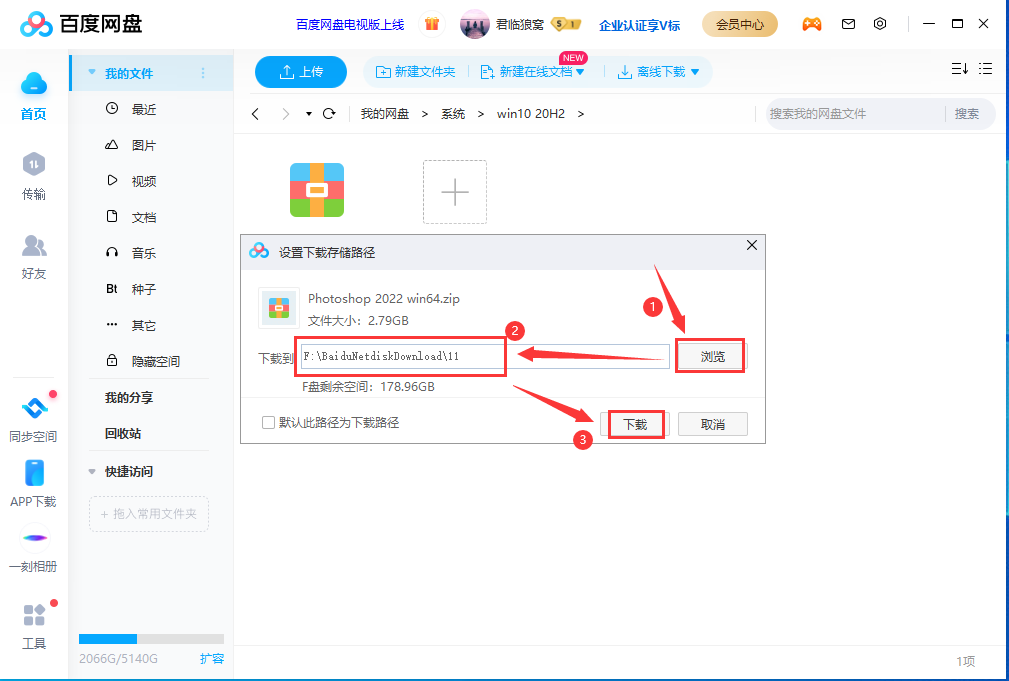This screenshot has width=1009, height=681.
Task: Expand breadcrumb arrow after 系统
Action: pos(481,114)
